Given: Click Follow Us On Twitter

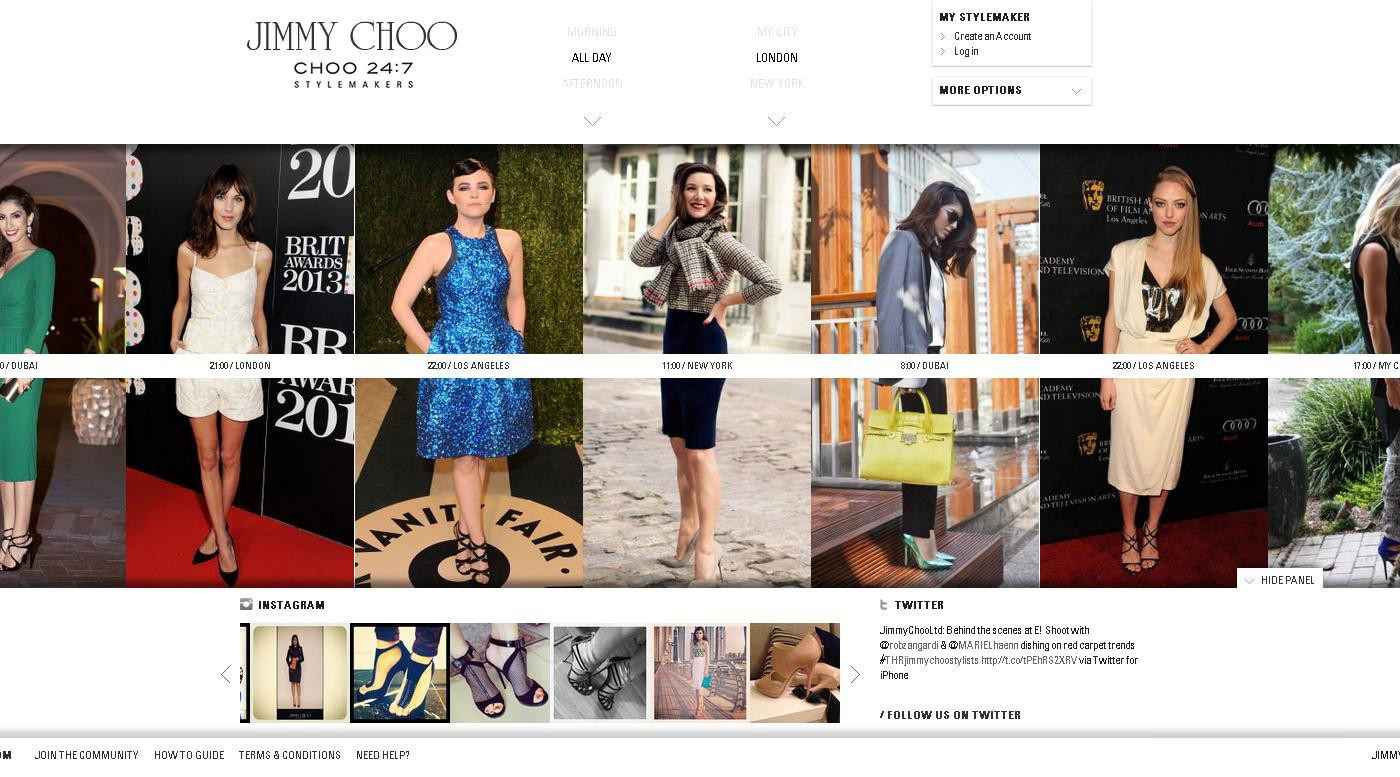Looking at the screenshot, I should [950, 715].
